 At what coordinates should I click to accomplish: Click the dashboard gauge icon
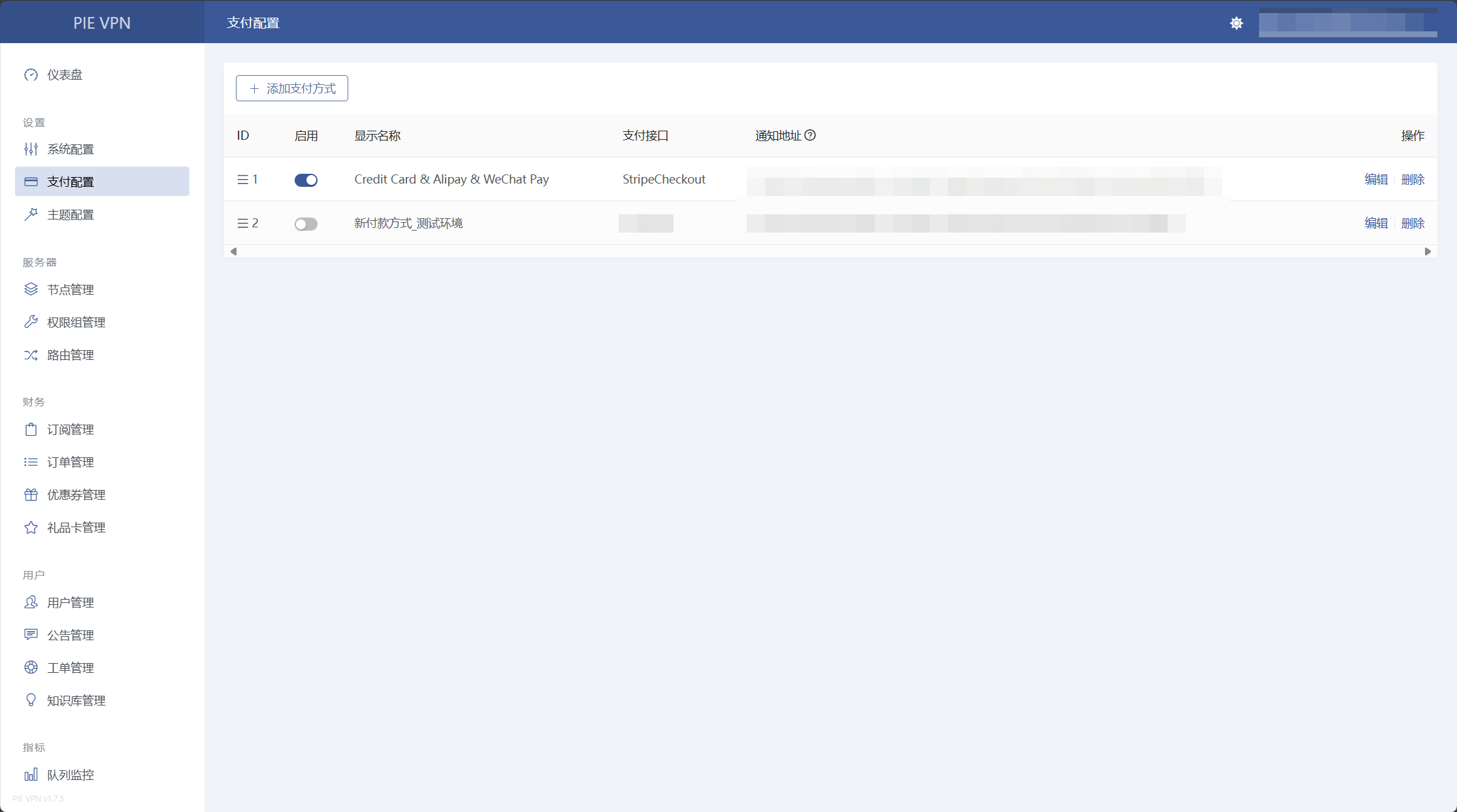(x=31, y=75)
